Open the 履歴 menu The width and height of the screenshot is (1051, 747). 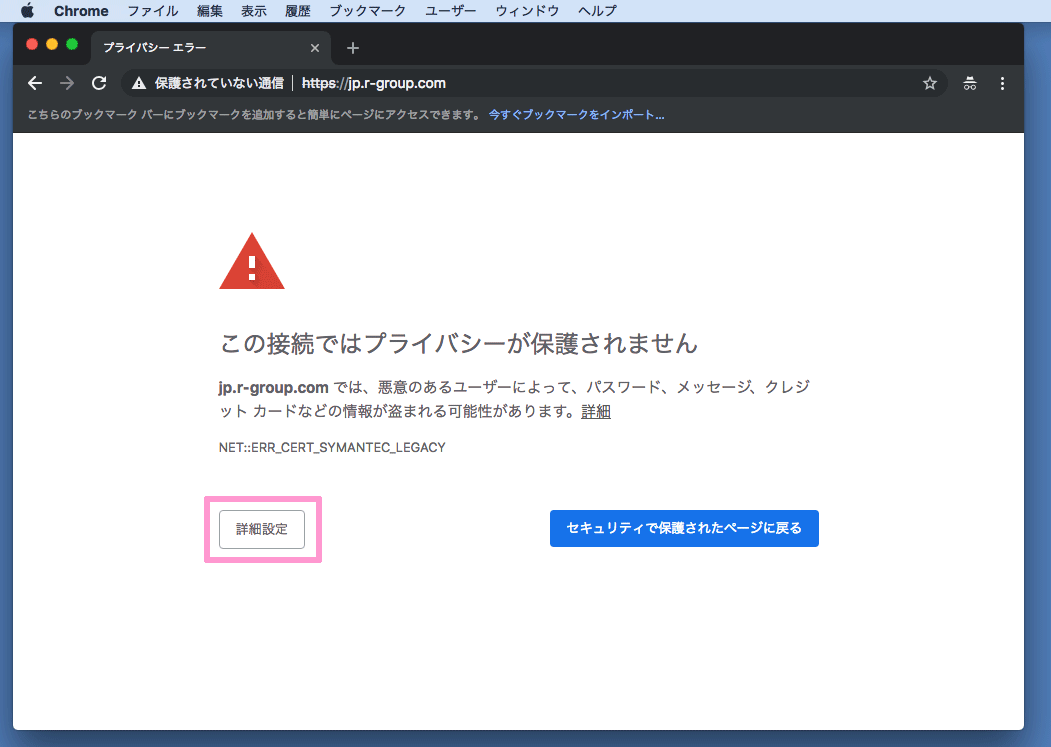tap(298, 11)
